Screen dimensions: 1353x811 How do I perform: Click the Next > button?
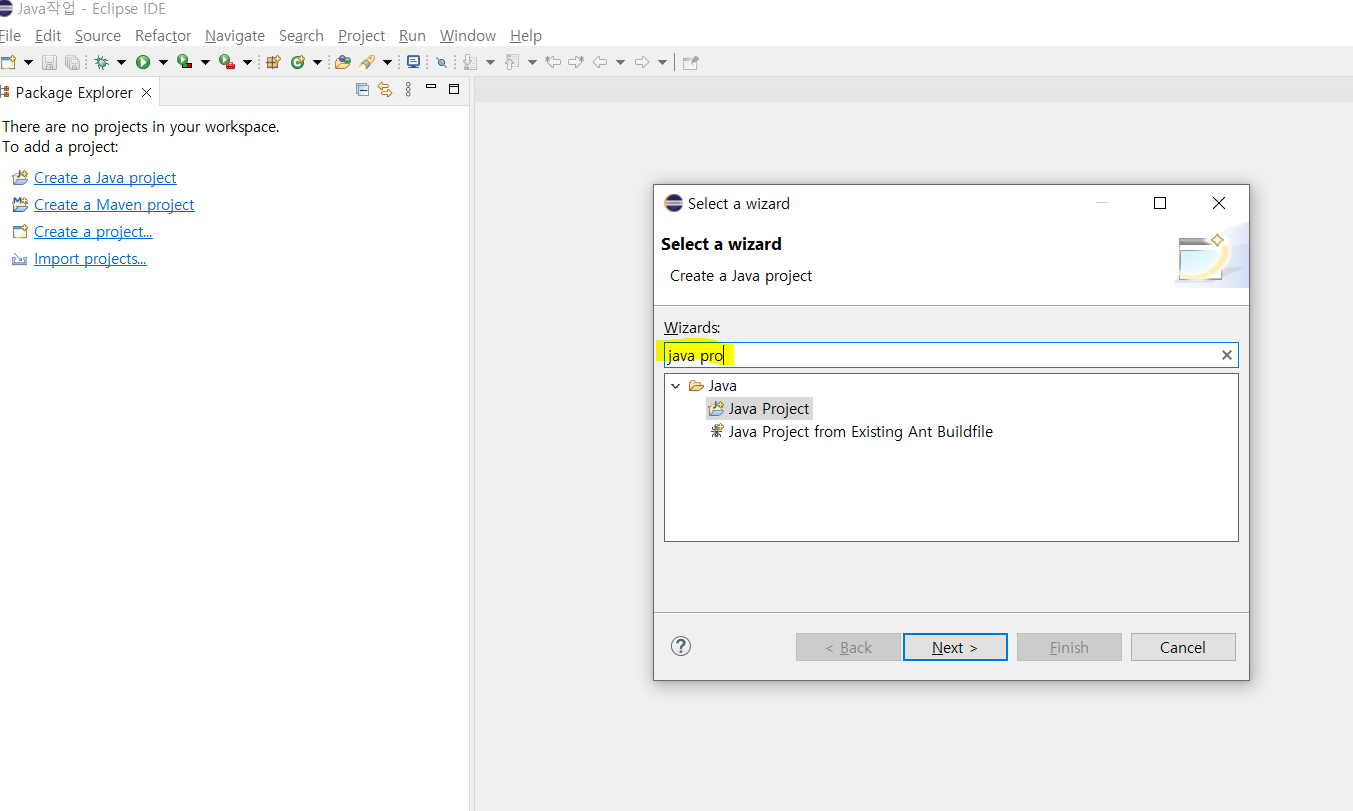[x=955, y=647]
